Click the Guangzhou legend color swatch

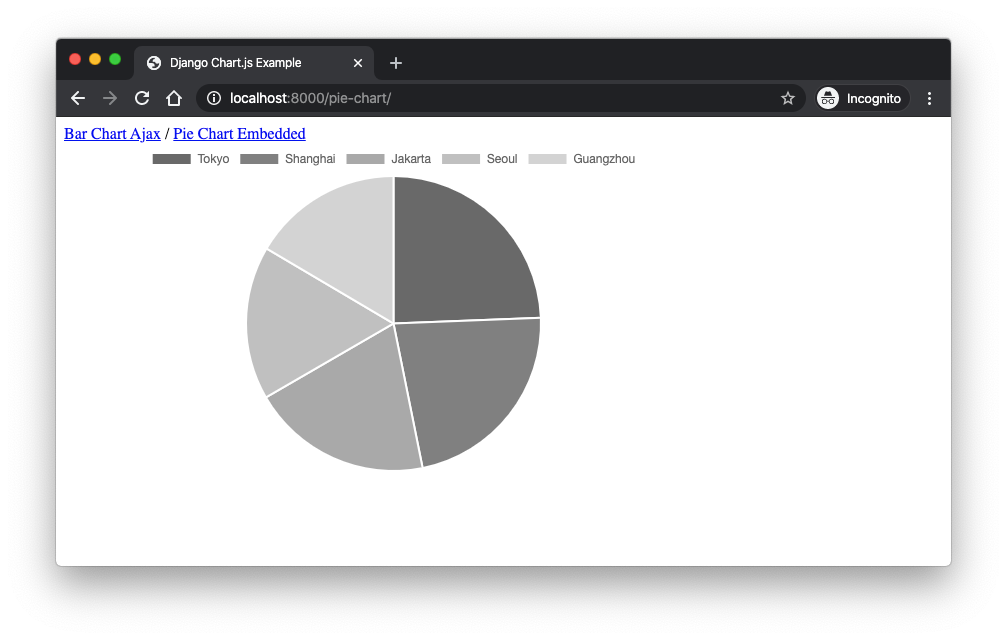click(546, 158)
